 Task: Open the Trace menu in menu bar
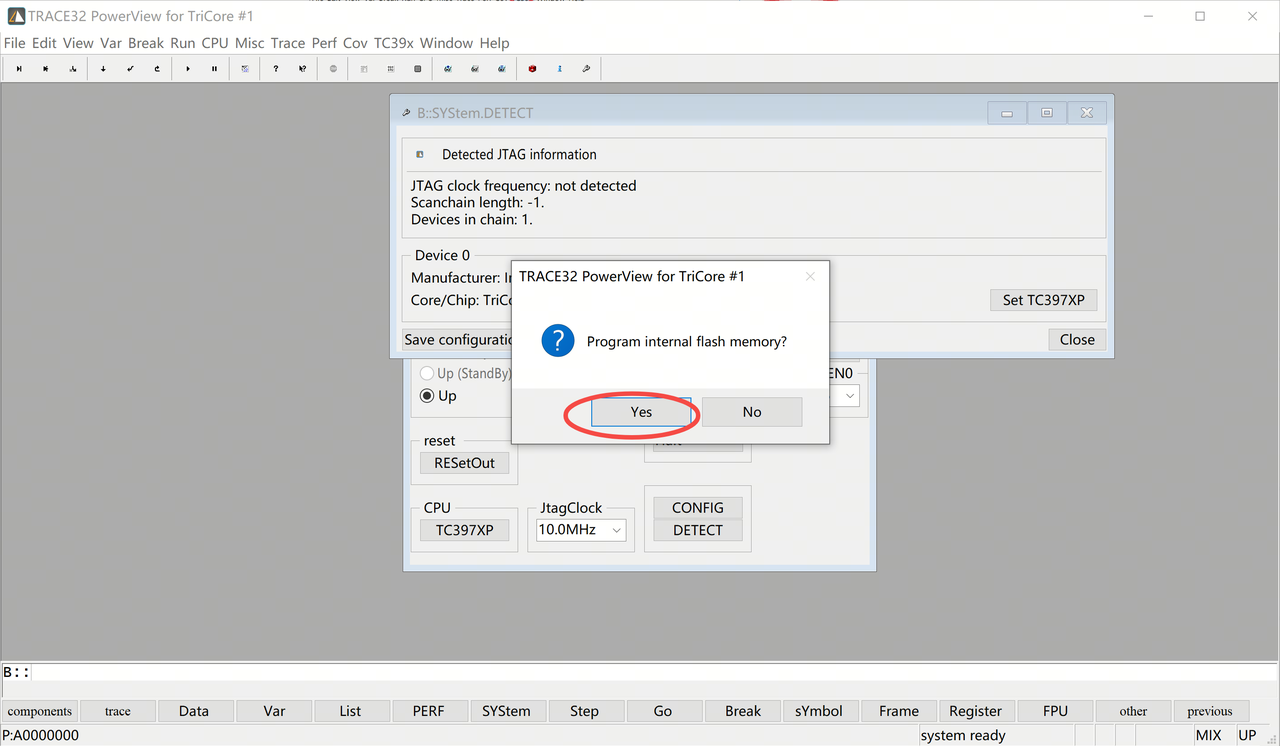[x=288, y=43]
